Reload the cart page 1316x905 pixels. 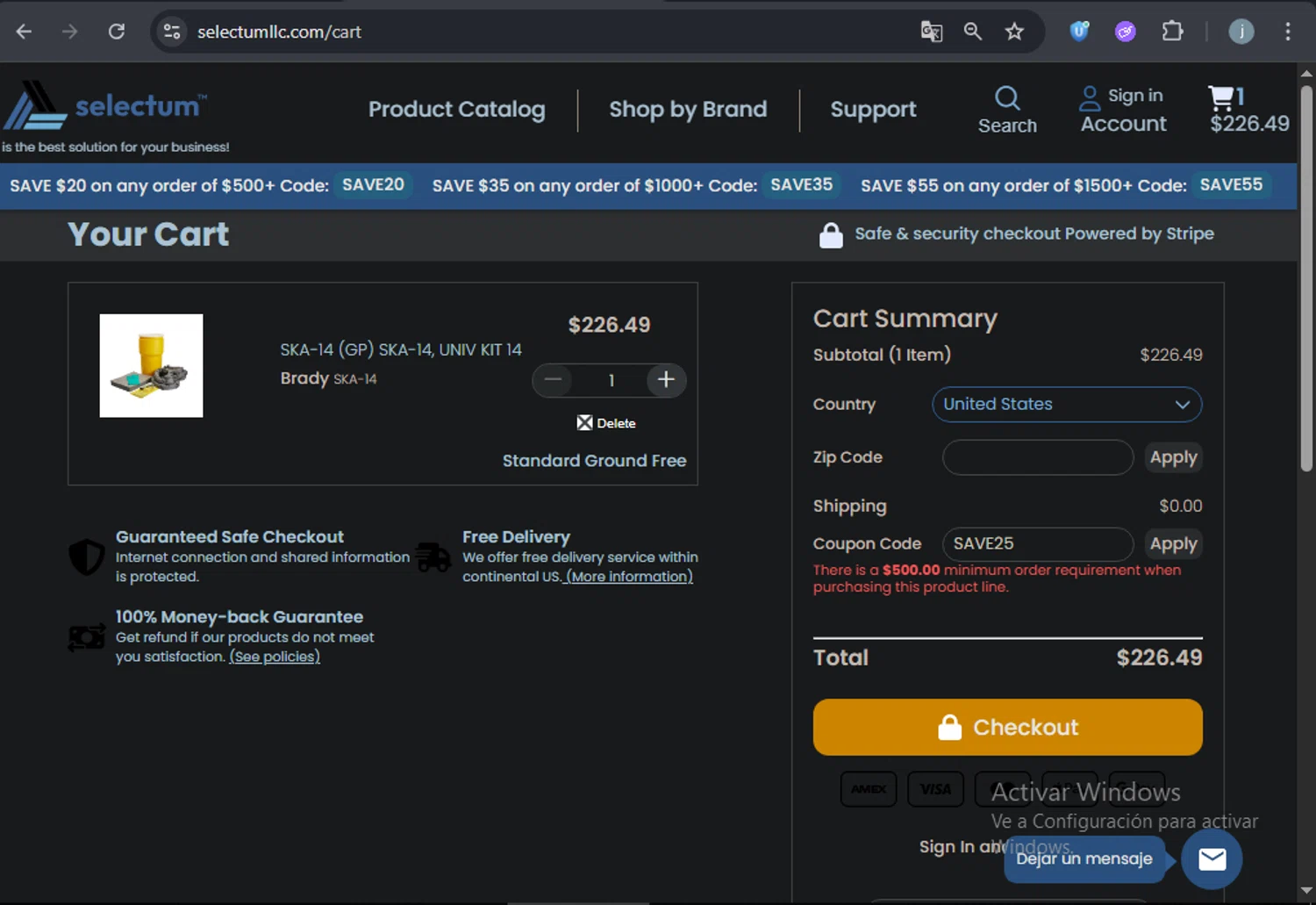pos(116,32)
